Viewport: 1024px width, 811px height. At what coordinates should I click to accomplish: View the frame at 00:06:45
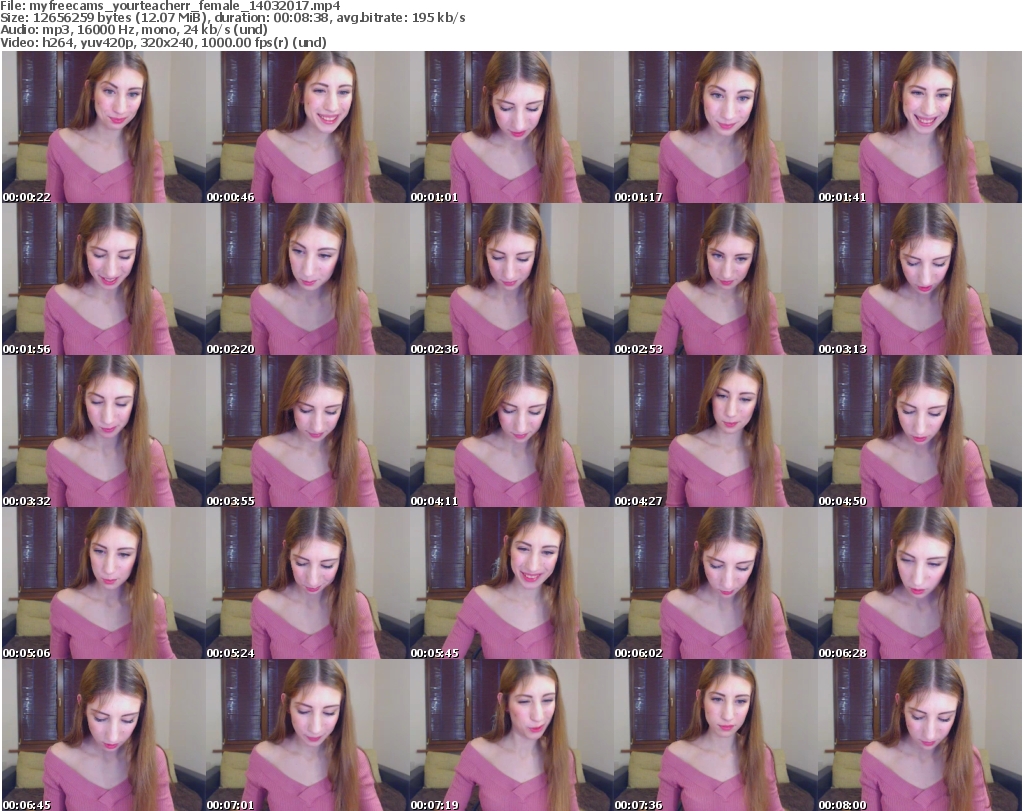pyautogui.click(x=104, y=735)
